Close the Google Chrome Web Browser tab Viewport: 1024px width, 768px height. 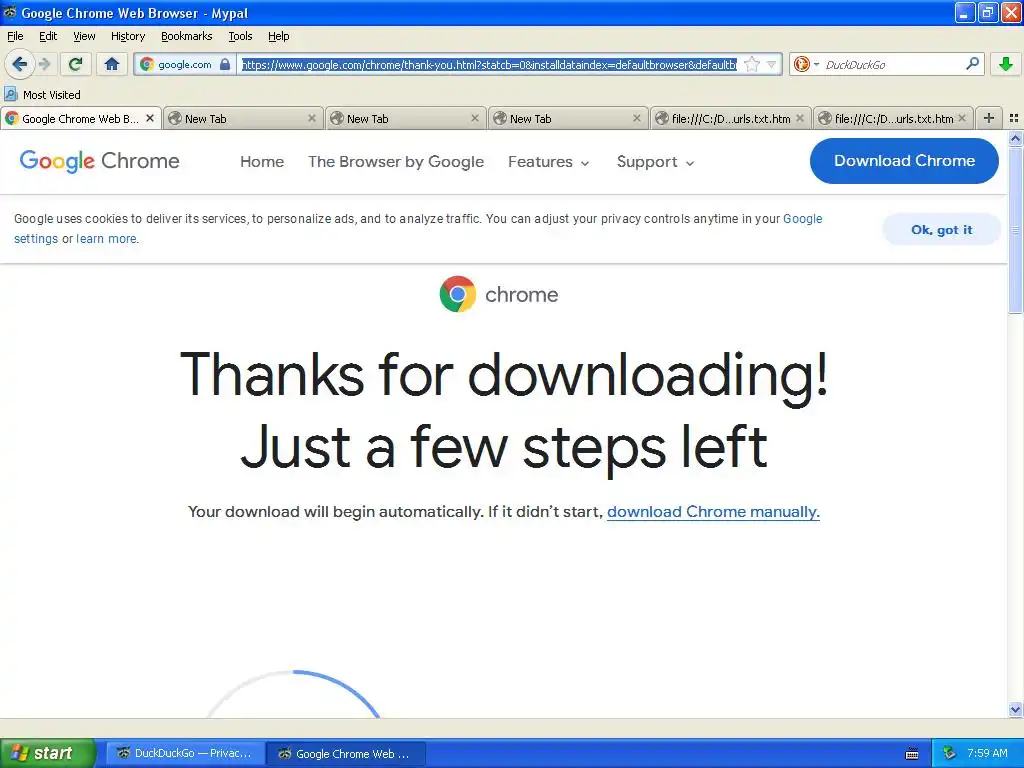point(150,118)
